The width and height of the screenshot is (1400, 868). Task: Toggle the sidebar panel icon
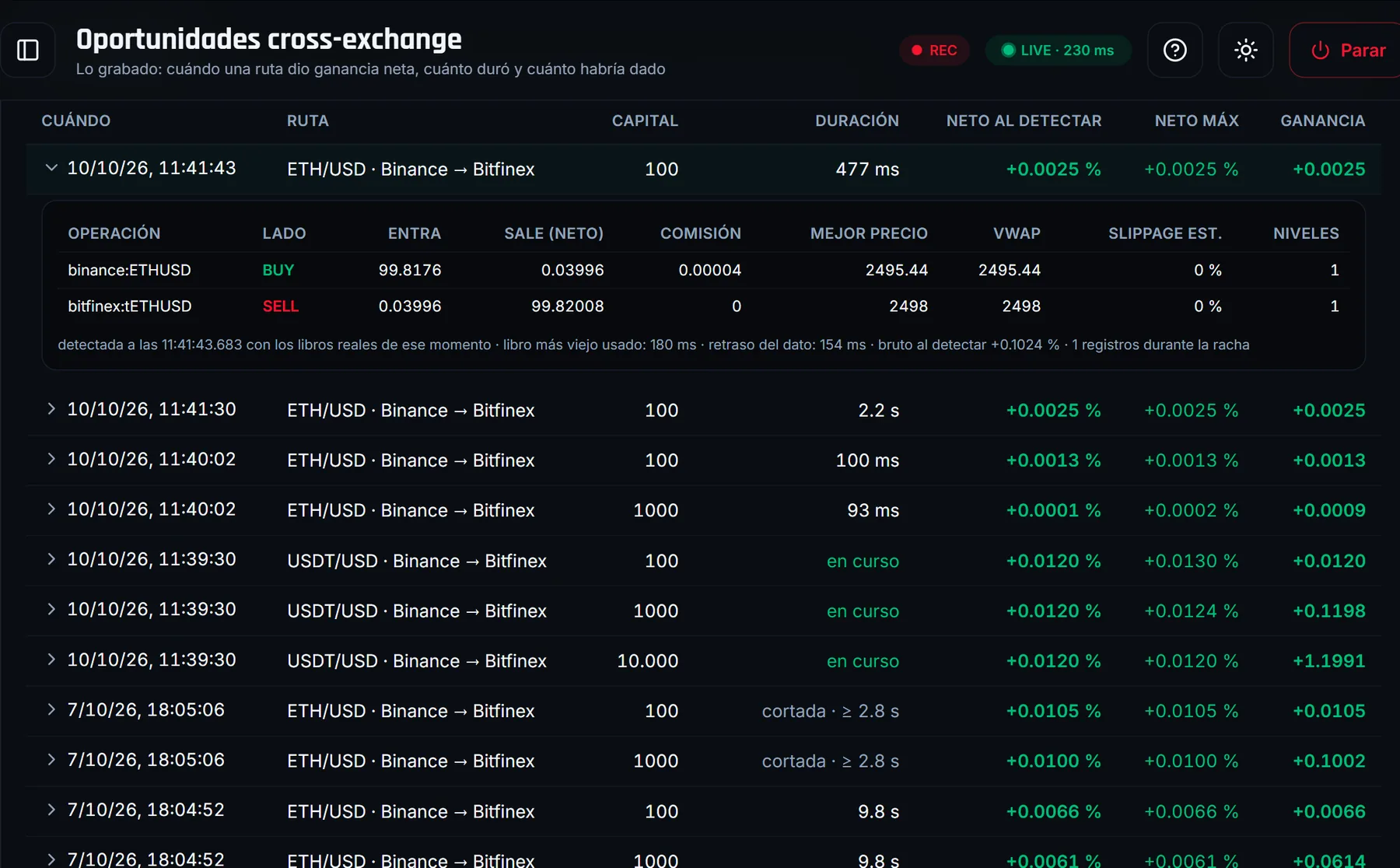tap(28, 51)
